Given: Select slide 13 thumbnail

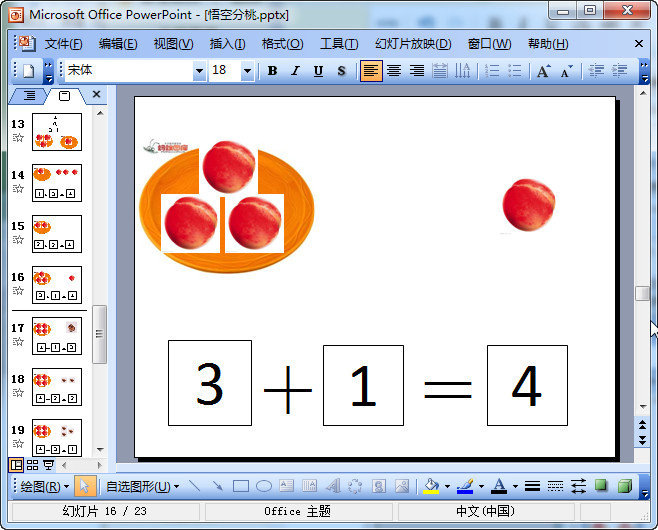Looking at the screenshot, I should (57, 132).
